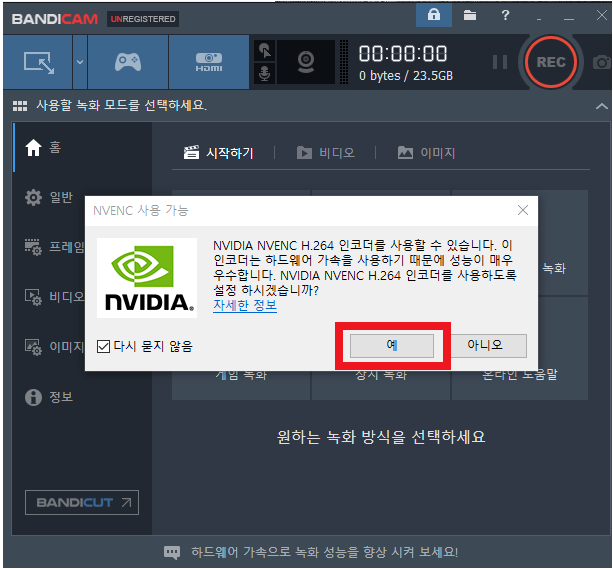This screenshot has height=569, width=613.
Task: Close the NVENC dialog
Action: click(x=523, y=210)
